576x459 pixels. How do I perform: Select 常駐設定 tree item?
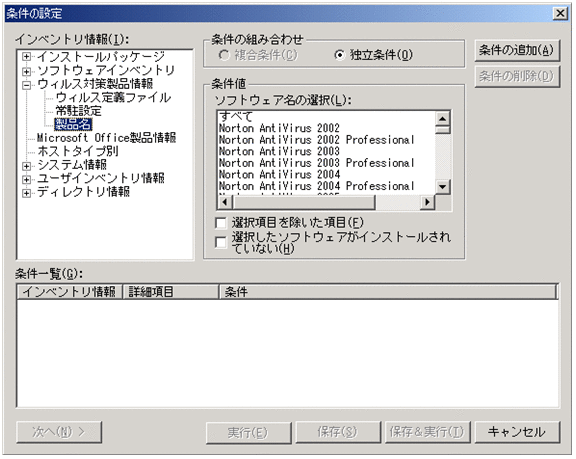point(78,111)
